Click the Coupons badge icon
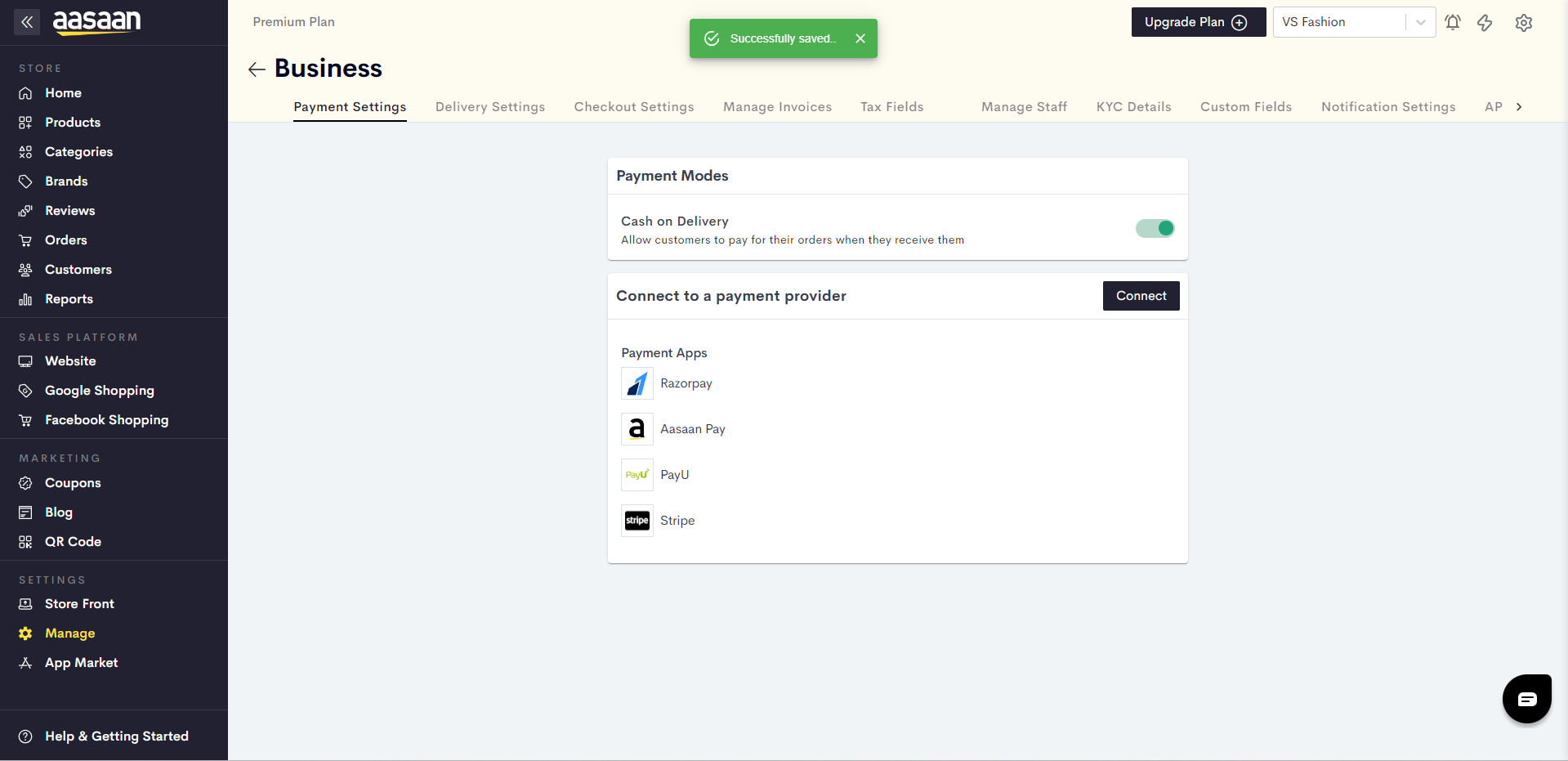1568x761 pixels. (x=25, y=483)
